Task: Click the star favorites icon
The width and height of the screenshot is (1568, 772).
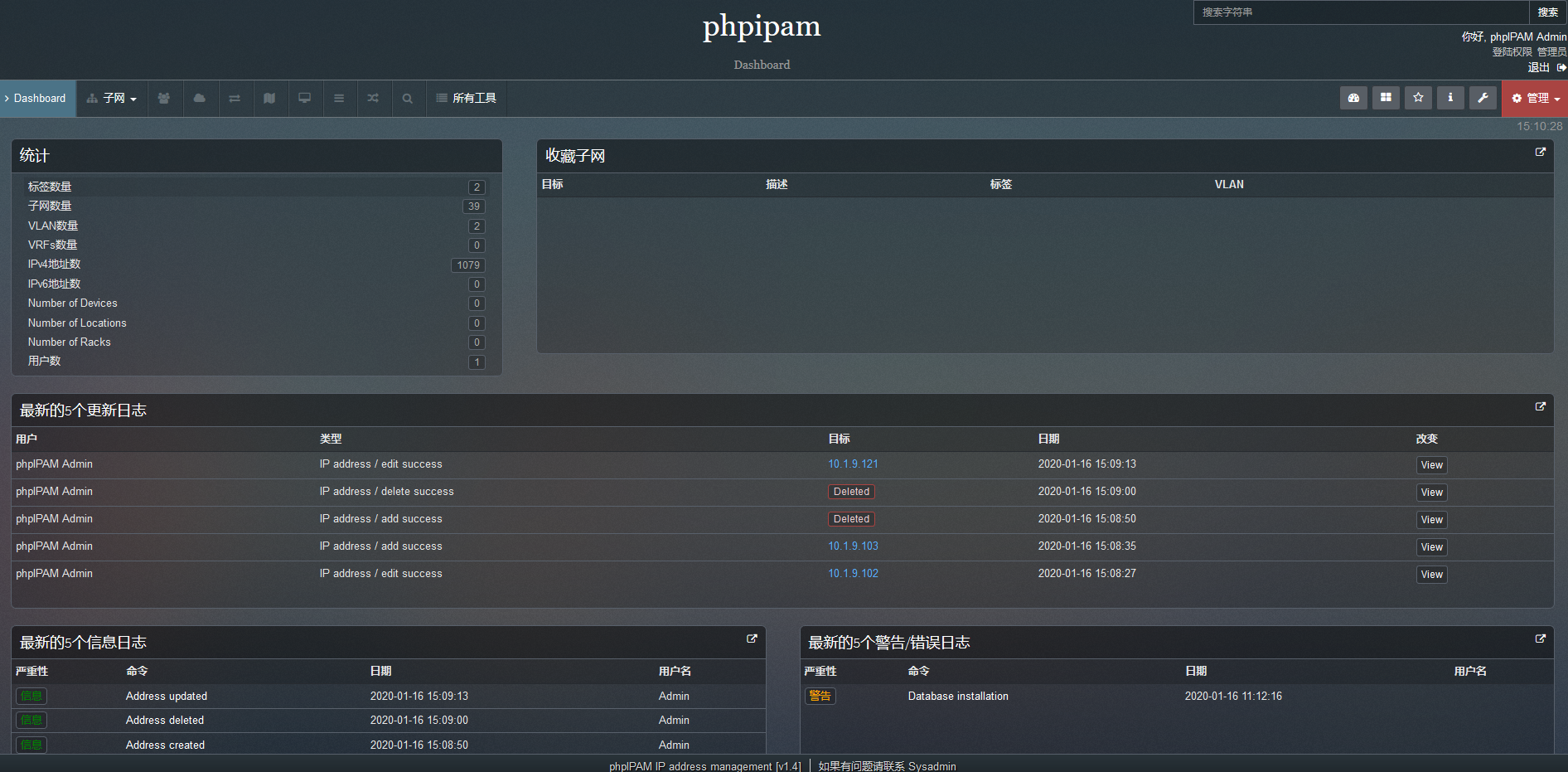Action: 1418,98
